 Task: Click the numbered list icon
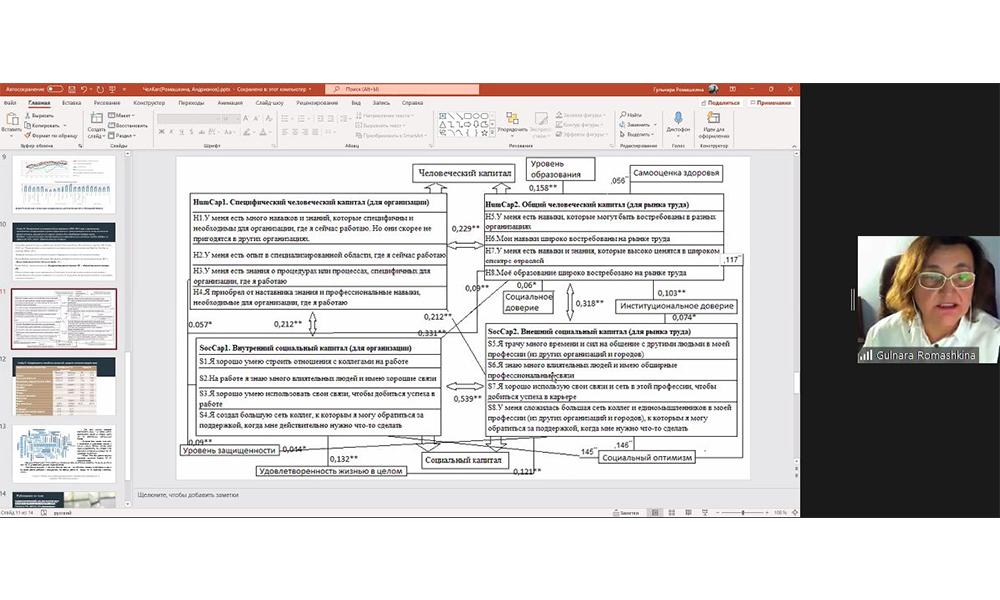click(302, 119)
